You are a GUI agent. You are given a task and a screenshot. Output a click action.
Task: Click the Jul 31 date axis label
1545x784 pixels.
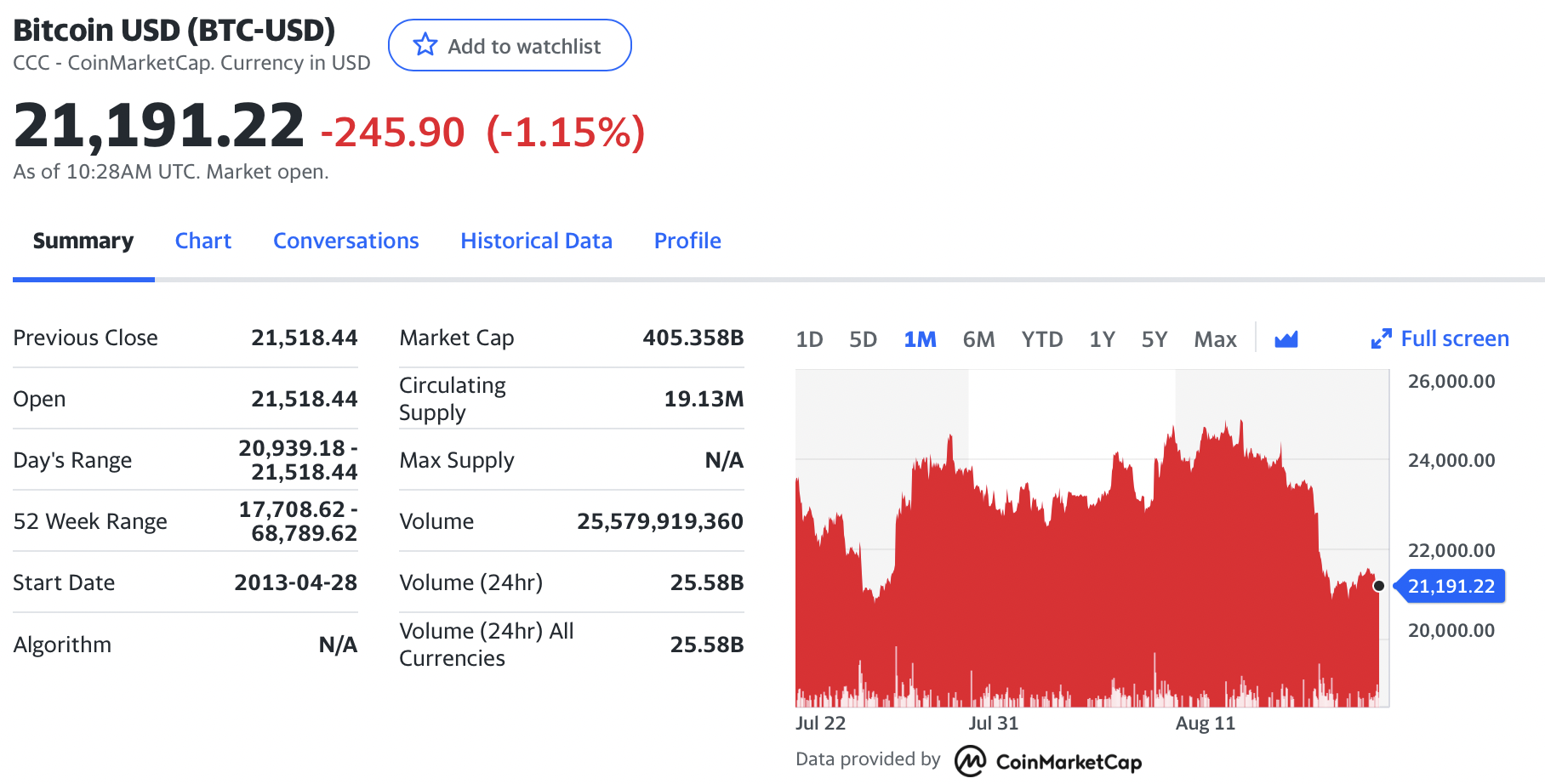click(993, 724)
